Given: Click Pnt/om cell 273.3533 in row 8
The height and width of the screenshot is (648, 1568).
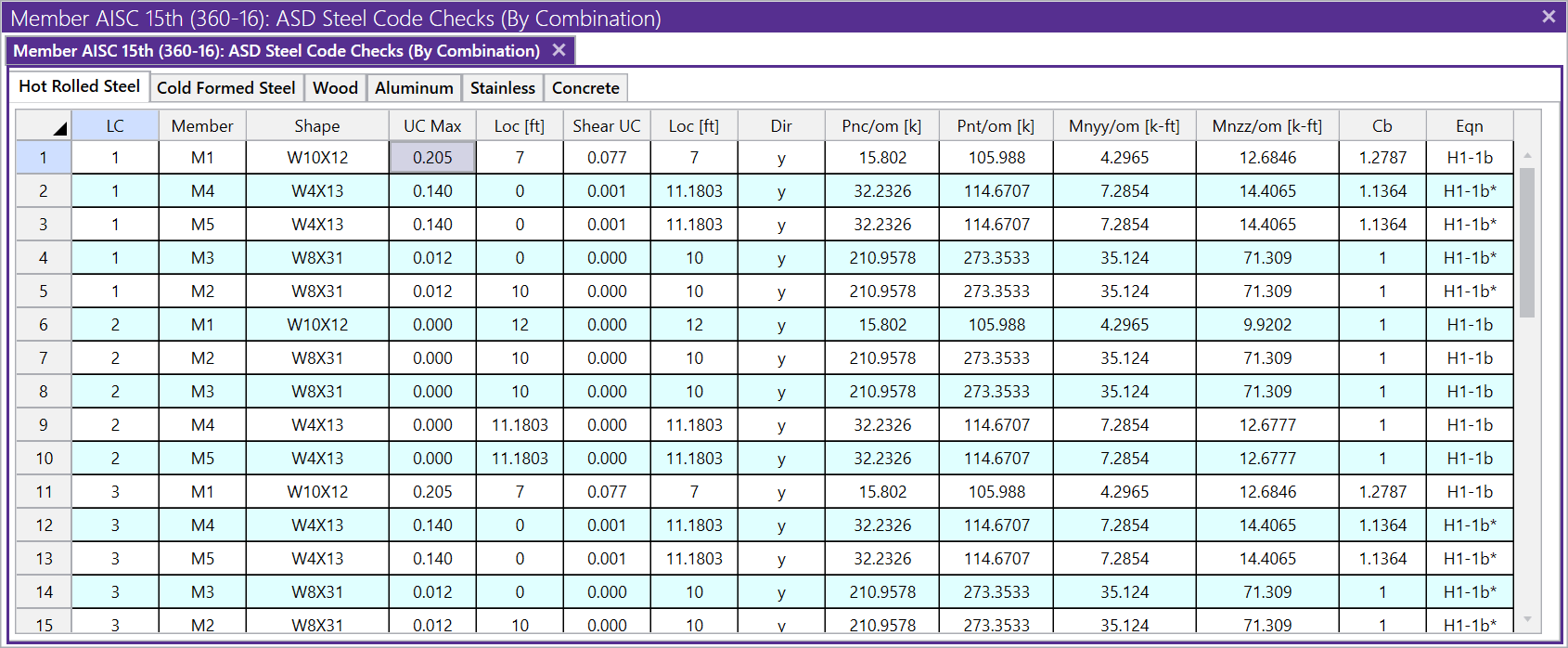Looking at the screenshot, I should 996,392.
